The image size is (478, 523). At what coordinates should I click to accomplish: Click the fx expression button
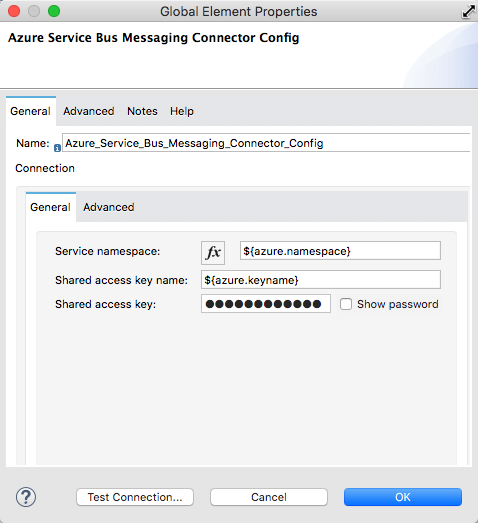click(213, 252)
